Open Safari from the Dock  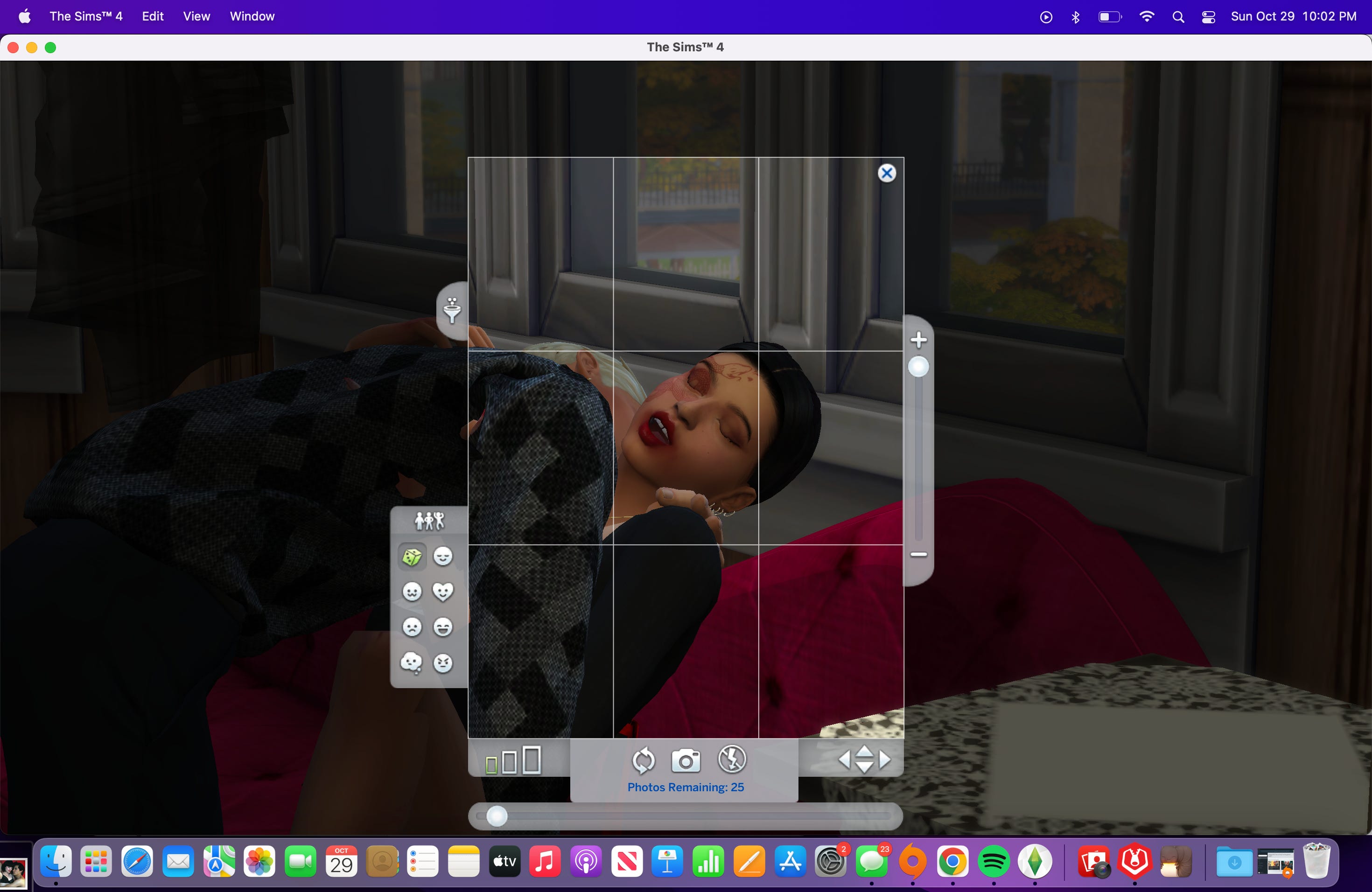[137, 862]
